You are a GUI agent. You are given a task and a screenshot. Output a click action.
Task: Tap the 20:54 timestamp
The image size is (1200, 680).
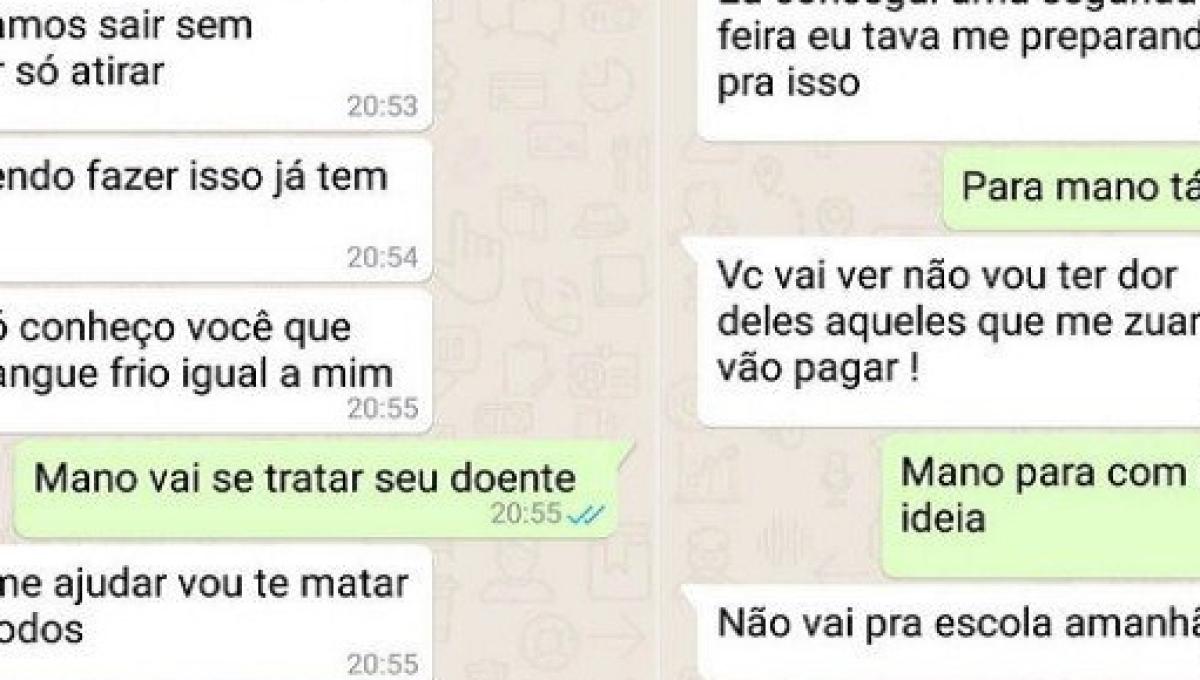coord(382,258)
